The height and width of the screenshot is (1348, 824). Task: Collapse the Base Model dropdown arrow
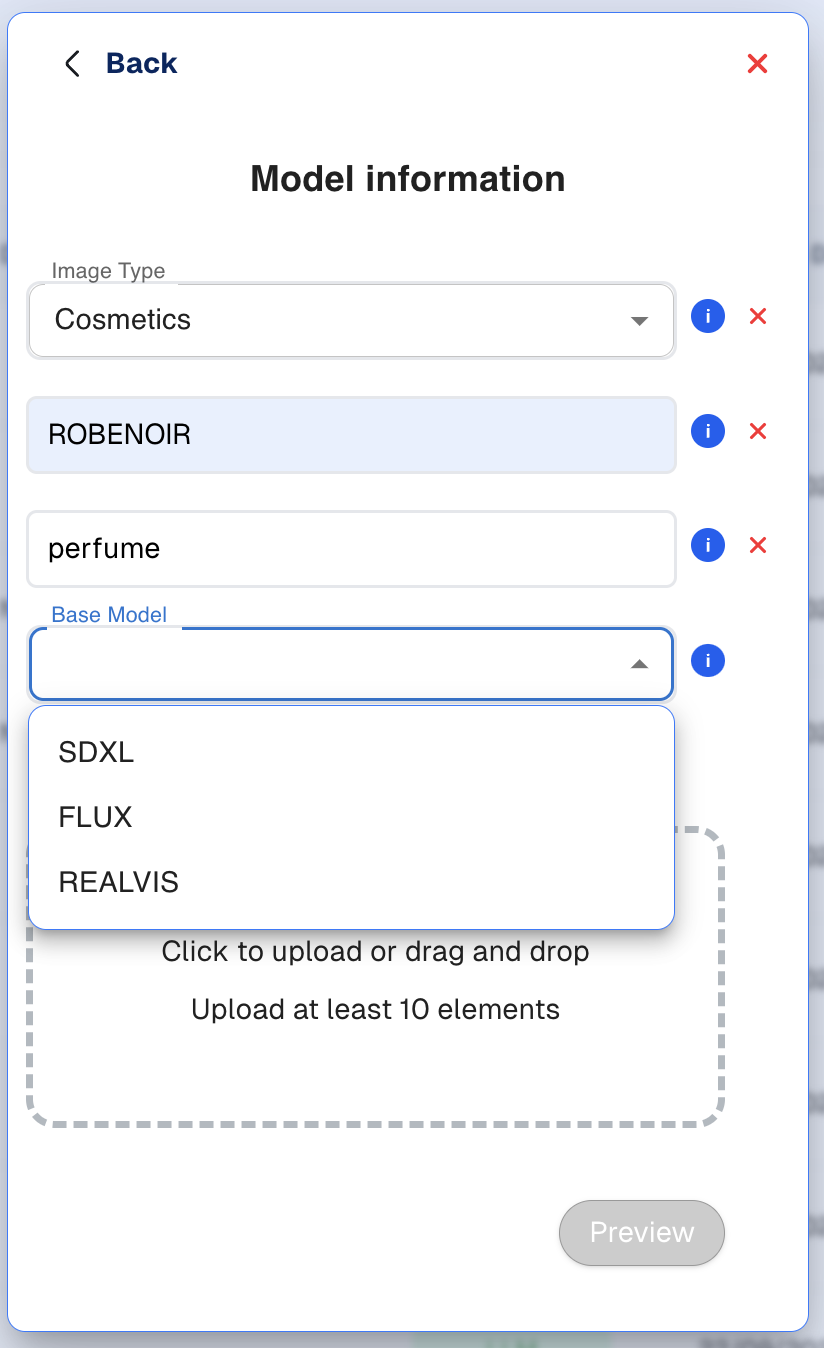(639, 665)
